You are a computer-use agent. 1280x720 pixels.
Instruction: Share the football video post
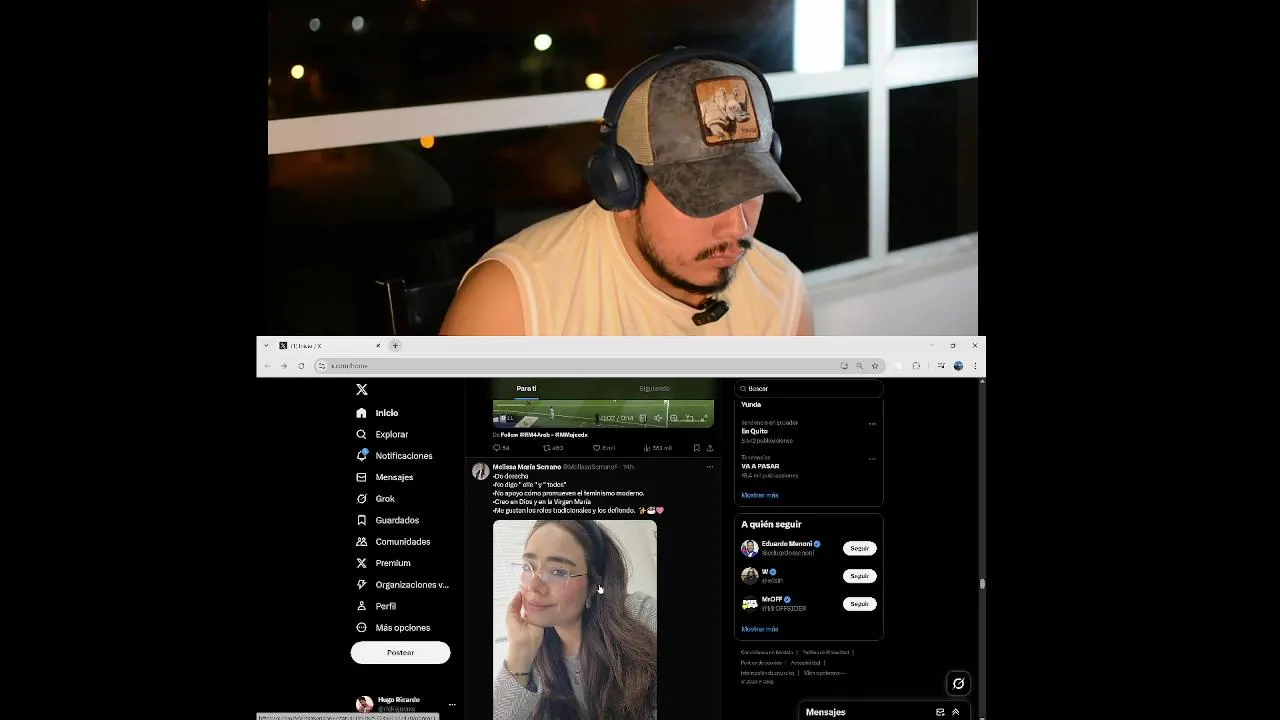(710, 448)
